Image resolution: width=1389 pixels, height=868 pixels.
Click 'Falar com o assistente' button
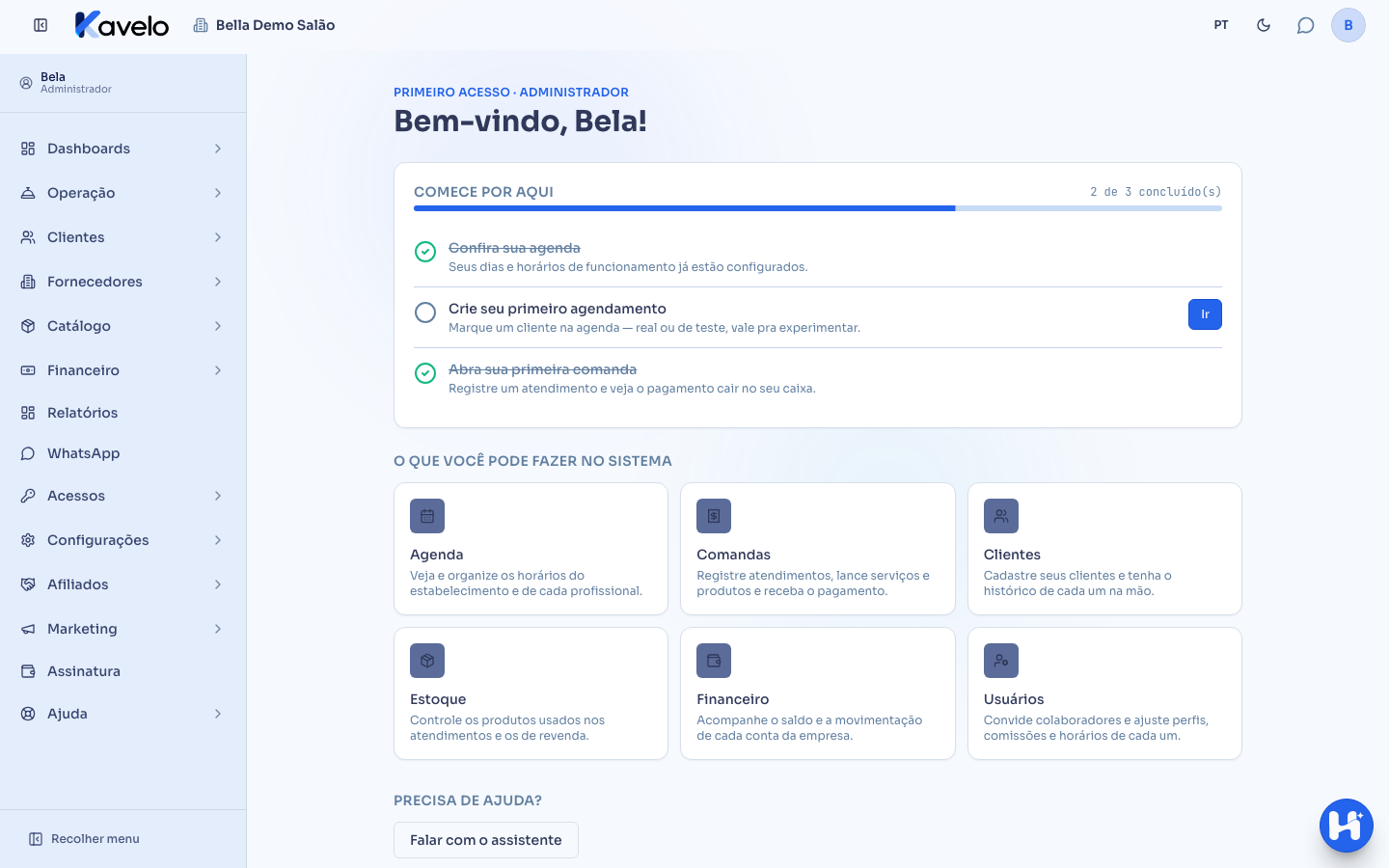(x=486, y=840)
